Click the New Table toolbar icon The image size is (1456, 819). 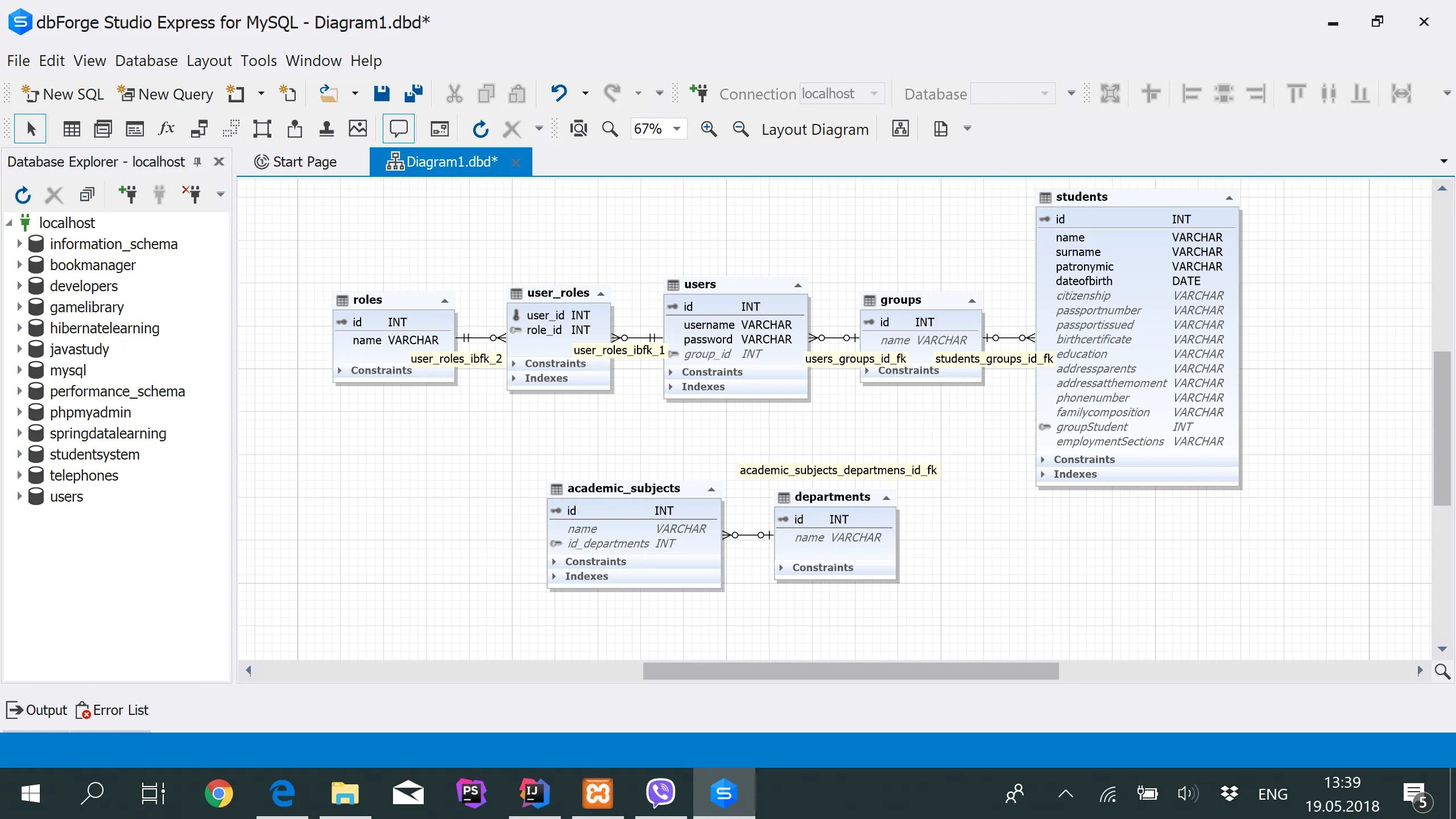point(71,129)
